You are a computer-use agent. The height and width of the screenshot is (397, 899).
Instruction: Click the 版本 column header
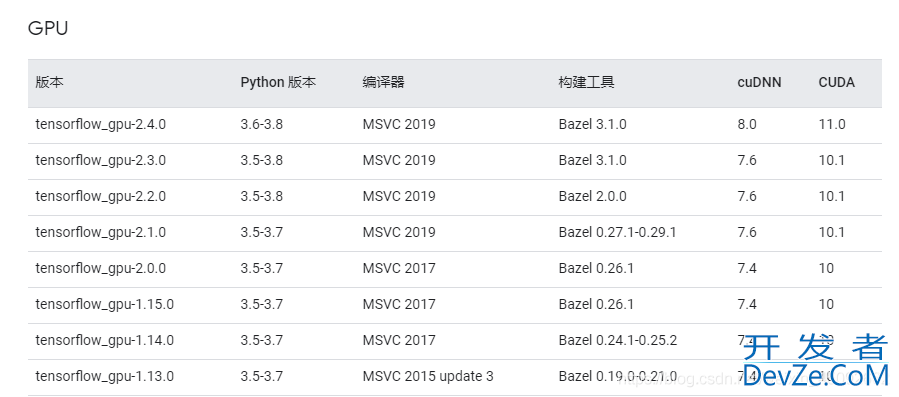pyautogui.click(x=49, y=83)
